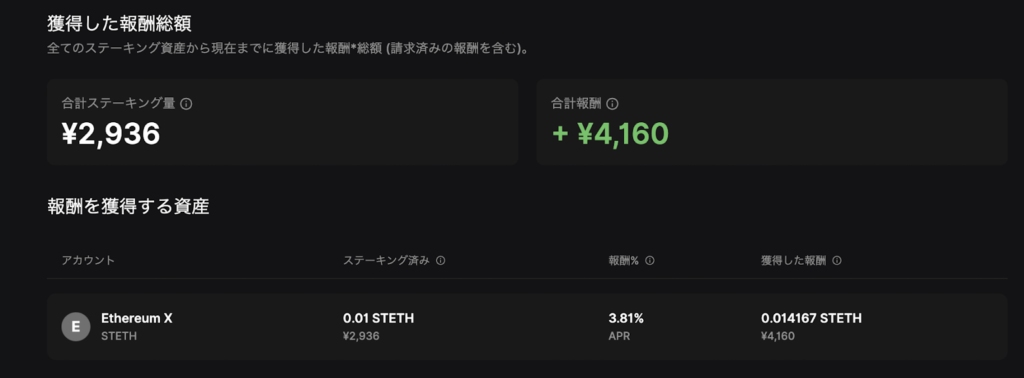Click the green + ¥4,160 total rewards figure

pos(610,134)
